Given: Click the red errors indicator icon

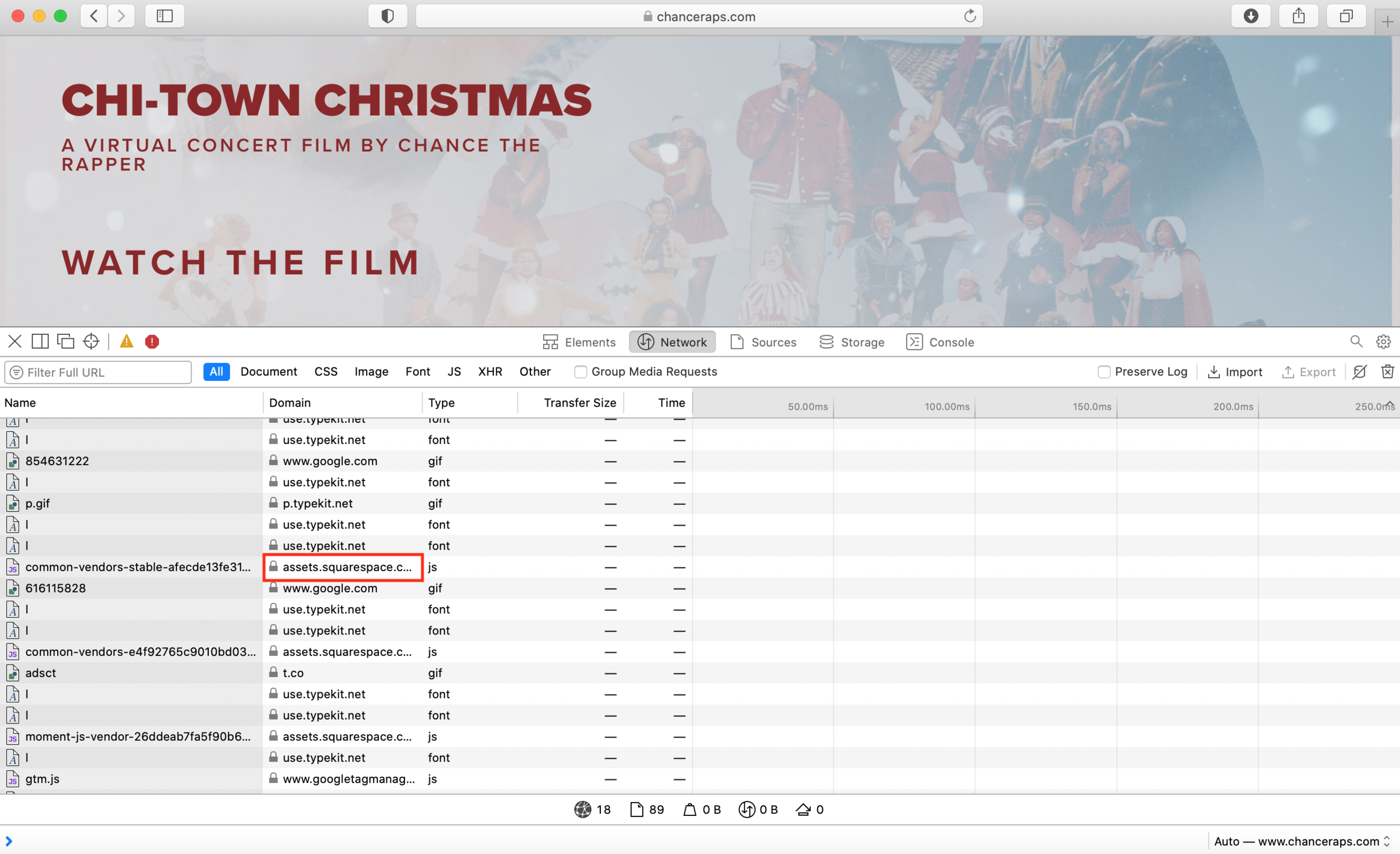Looking at the screenshot, I should click(152, 342).
